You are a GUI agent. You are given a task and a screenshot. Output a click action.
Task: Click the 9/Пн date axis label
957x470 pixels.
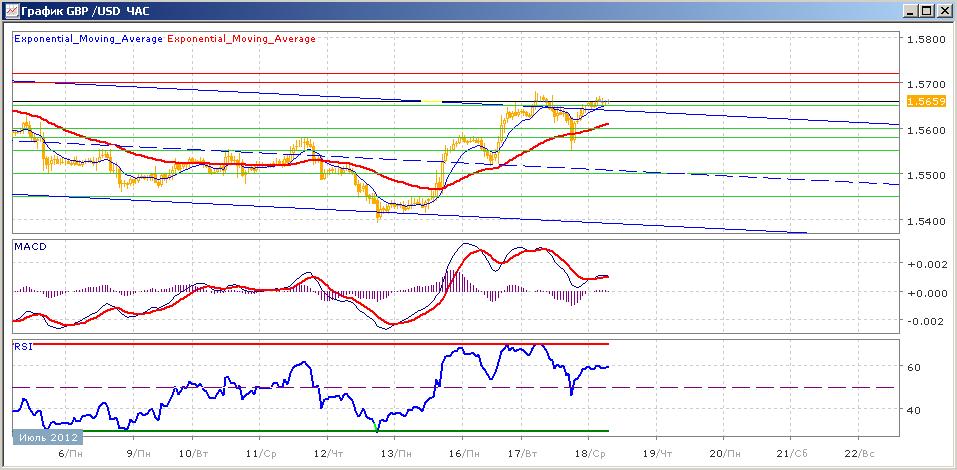click(138, 454)
